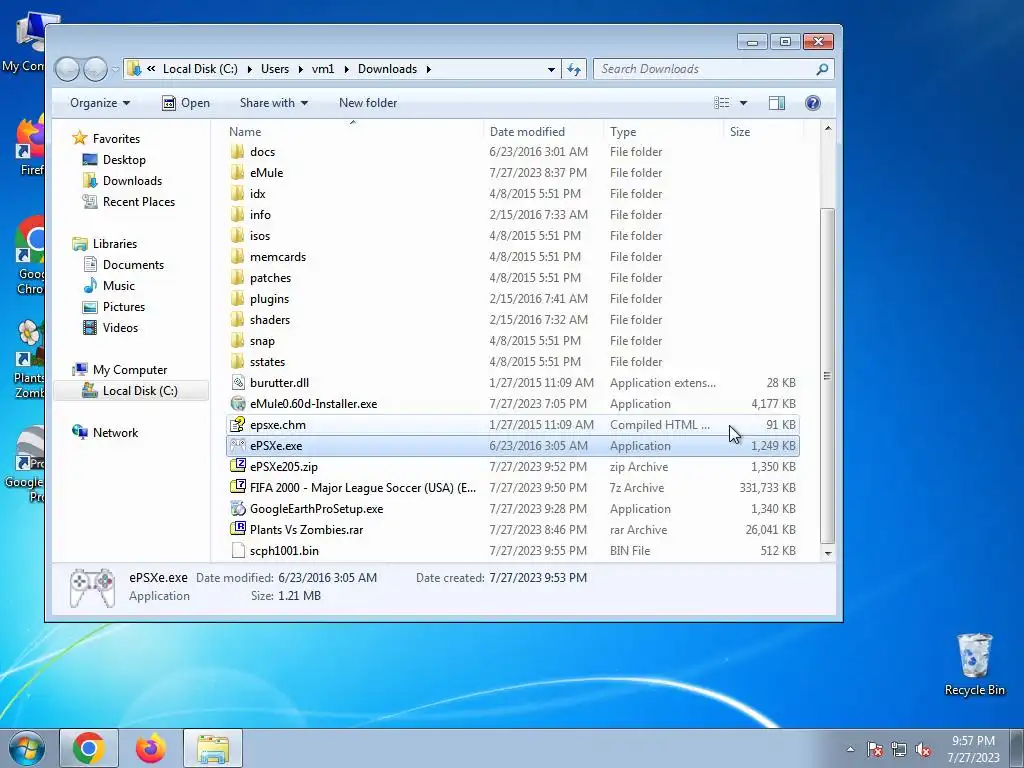Image resolution: width=1024 pixels, height=768 pixels.
Task: Select Desktop under Favorites
Action: click(124, 160)
